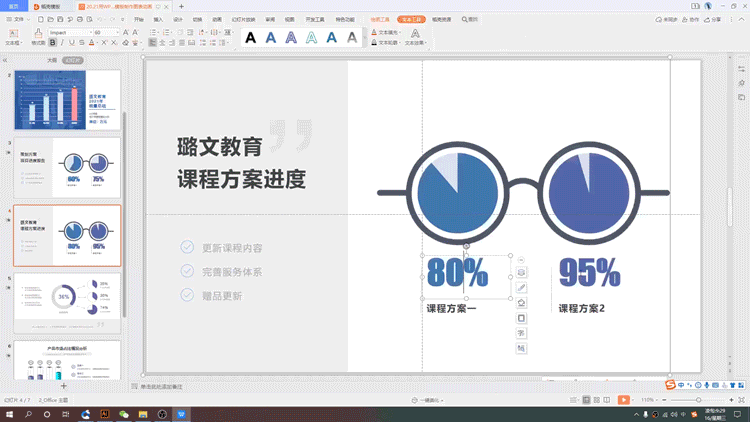Switch to normal view icon in status bar
This screenshot has width=750, height=422.
point(586,400)
